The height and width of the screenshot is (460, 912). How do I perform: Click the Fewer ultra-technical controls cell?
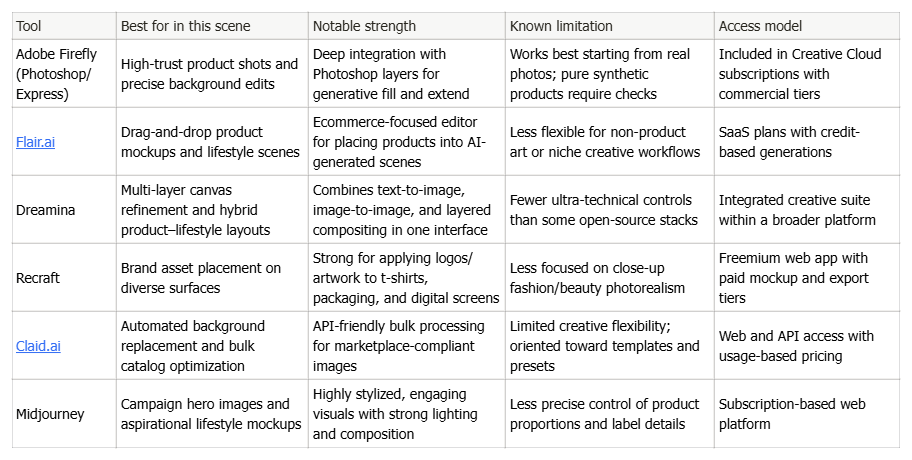click(x=610, y=210)
